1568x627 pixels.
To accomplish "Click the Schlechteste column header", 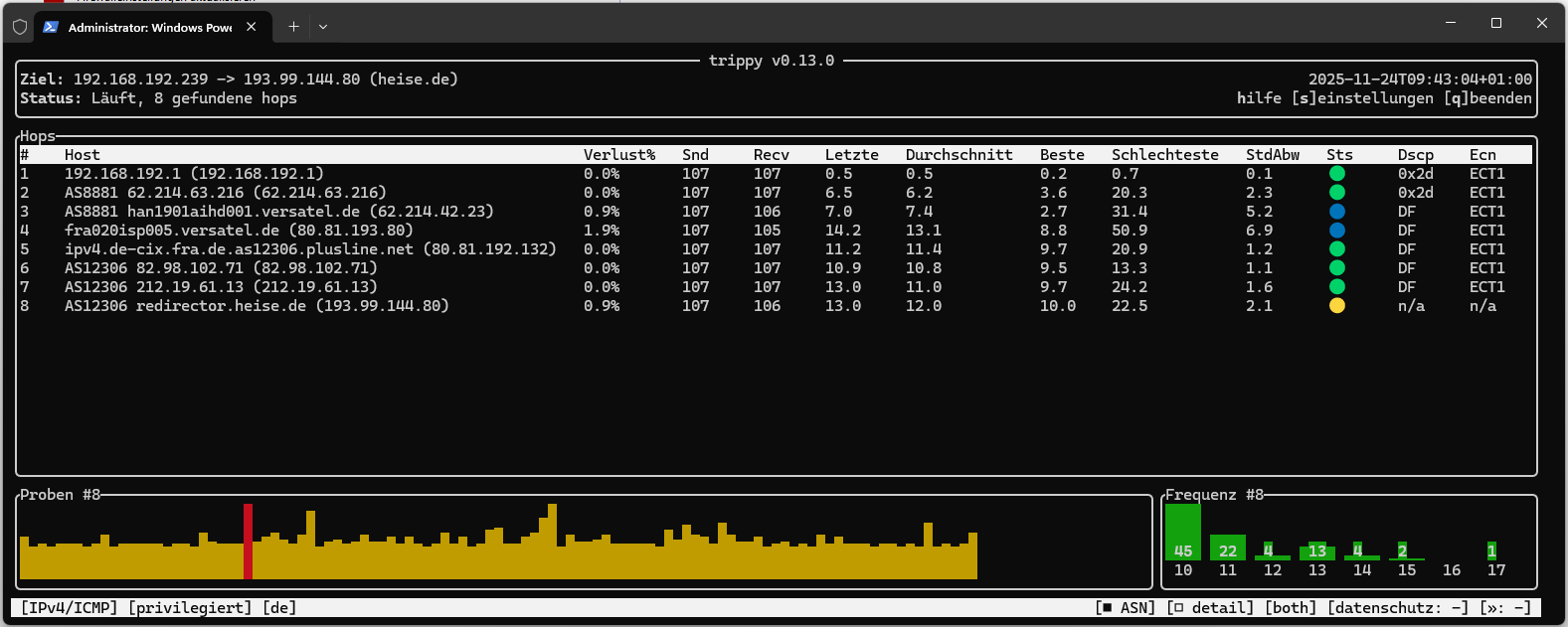I will [x=1165, y=154].
